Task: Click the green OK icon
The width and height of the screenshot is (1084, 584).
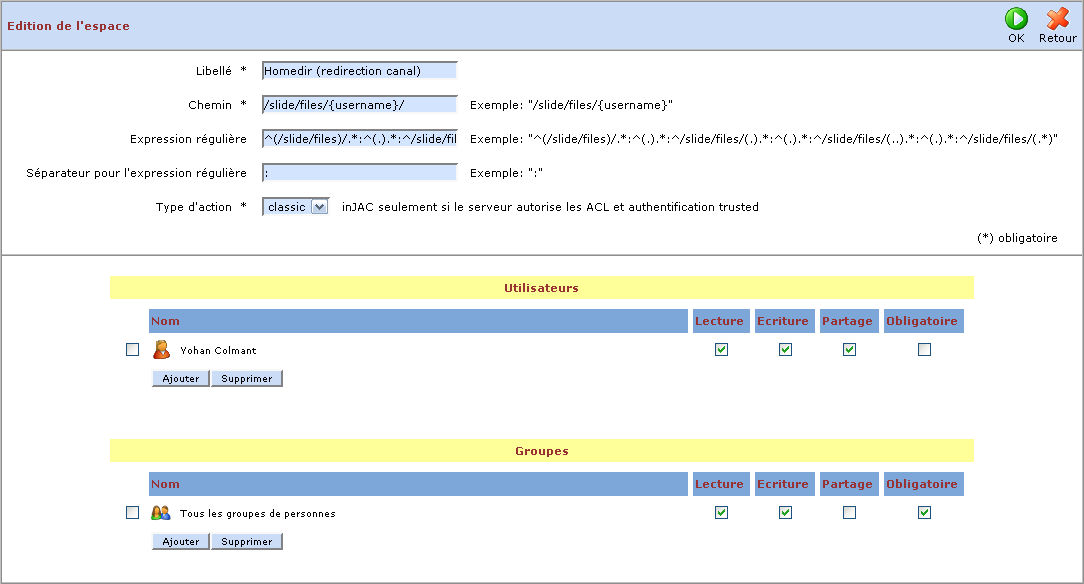Action: coord(1016,19)
